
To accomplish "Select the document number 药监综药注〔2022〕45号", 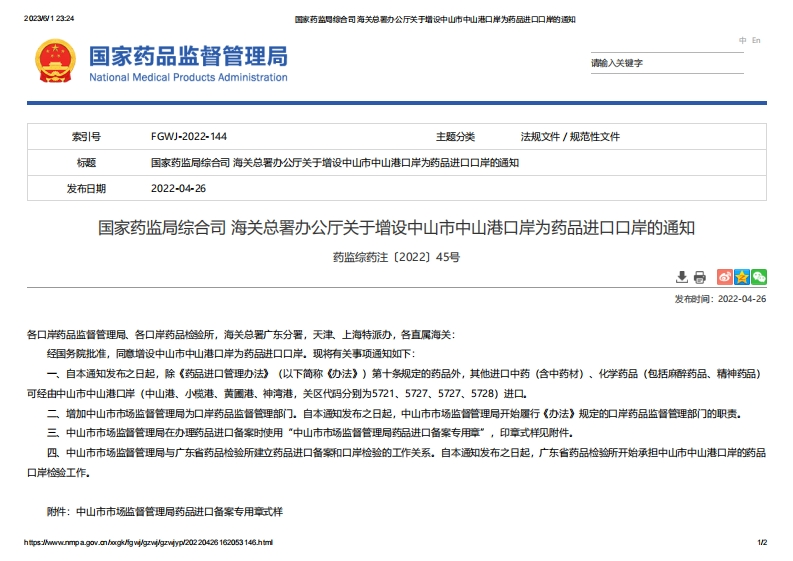I will [396, 257].
